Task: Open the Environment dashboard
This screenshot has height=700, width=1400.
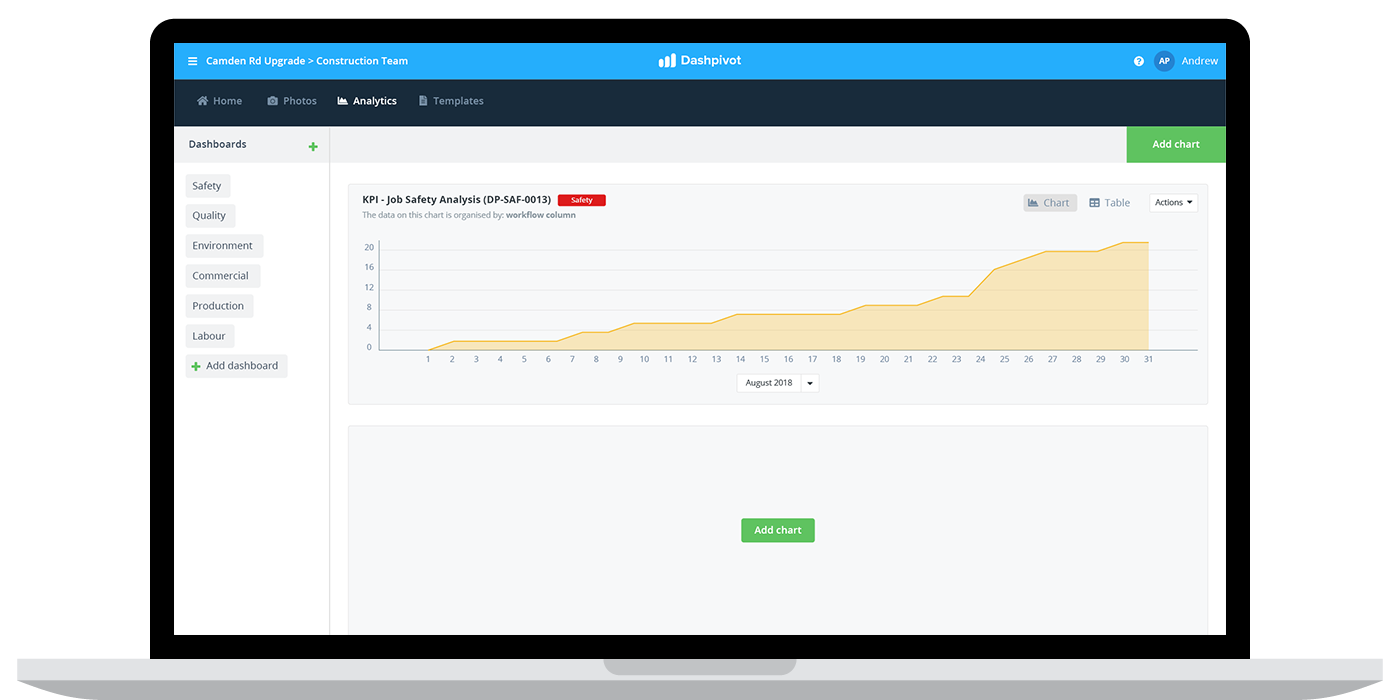Action: coord(224,246)
